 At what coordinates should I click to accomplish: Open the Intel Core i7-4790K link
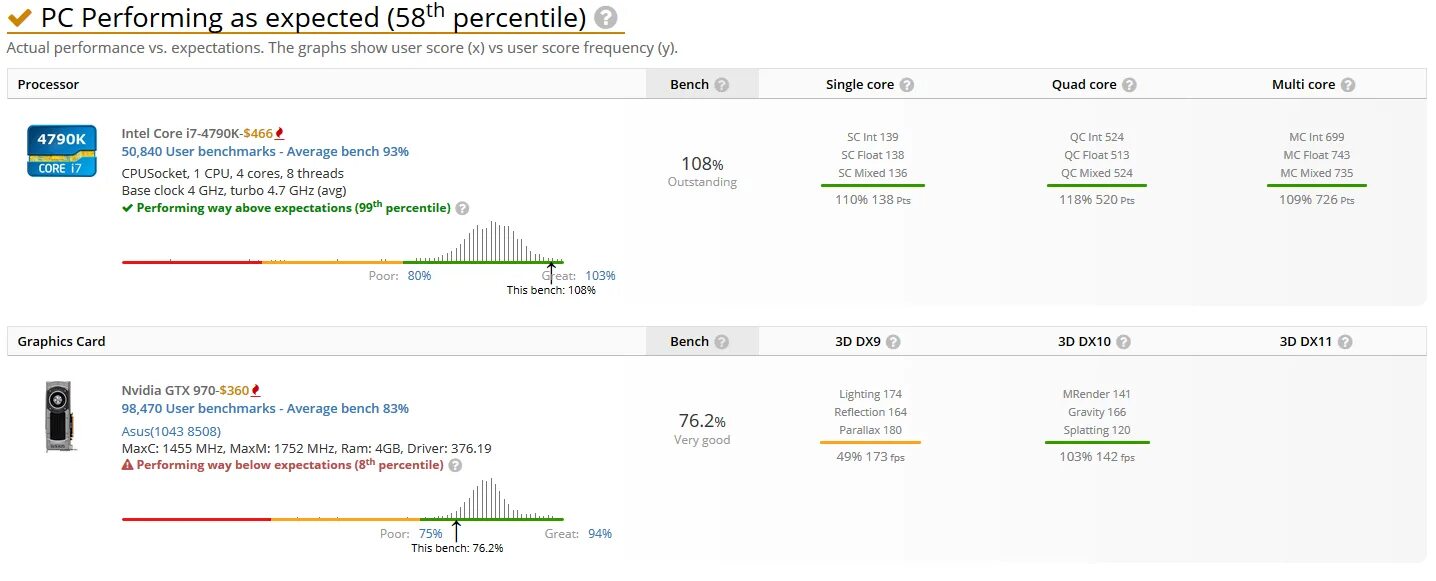point(180,133)
